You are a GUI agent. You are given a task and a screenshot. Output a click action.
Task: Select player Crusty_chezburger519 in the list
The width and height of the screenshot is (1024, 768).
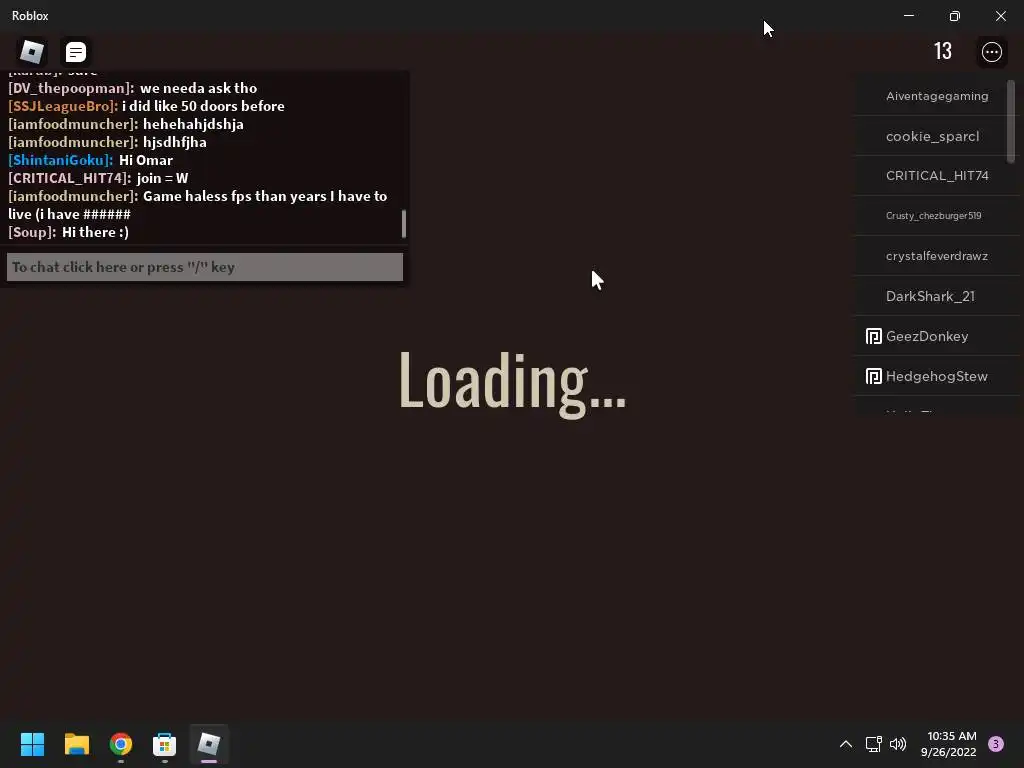pyautogui.click(x=936, y=216)
